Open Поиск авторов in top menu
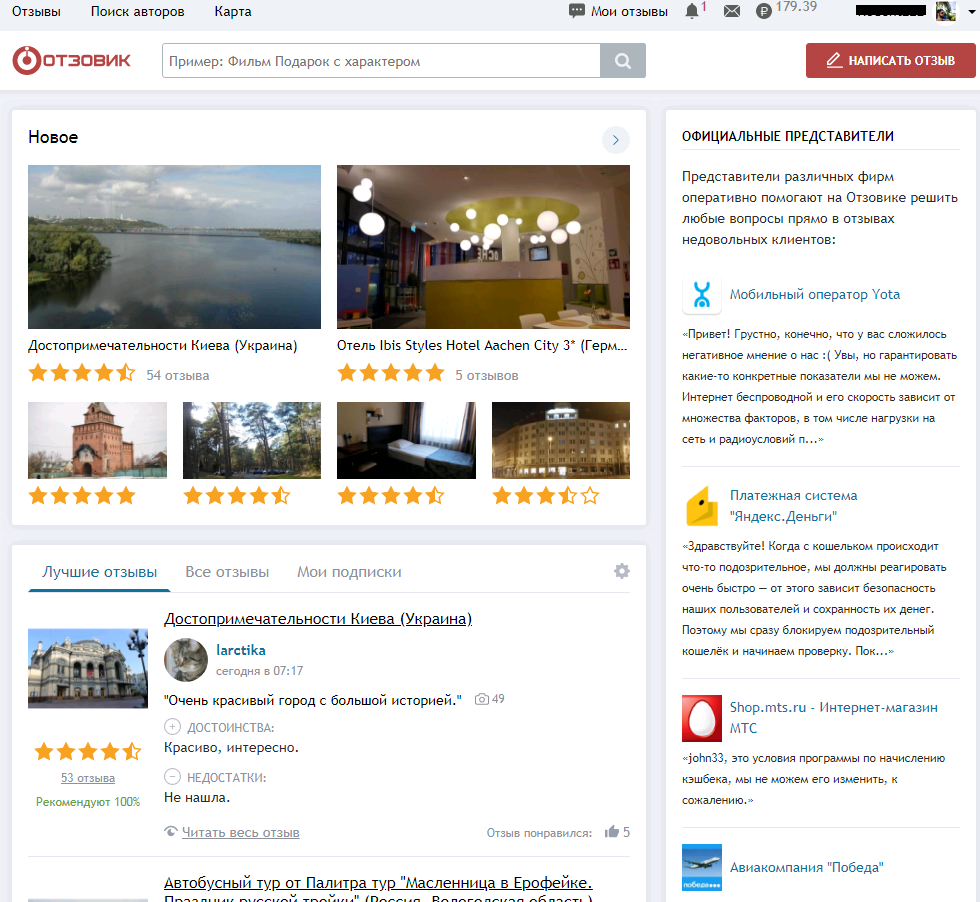Screen dimensions: 980x902 click(x=138, y=11)
